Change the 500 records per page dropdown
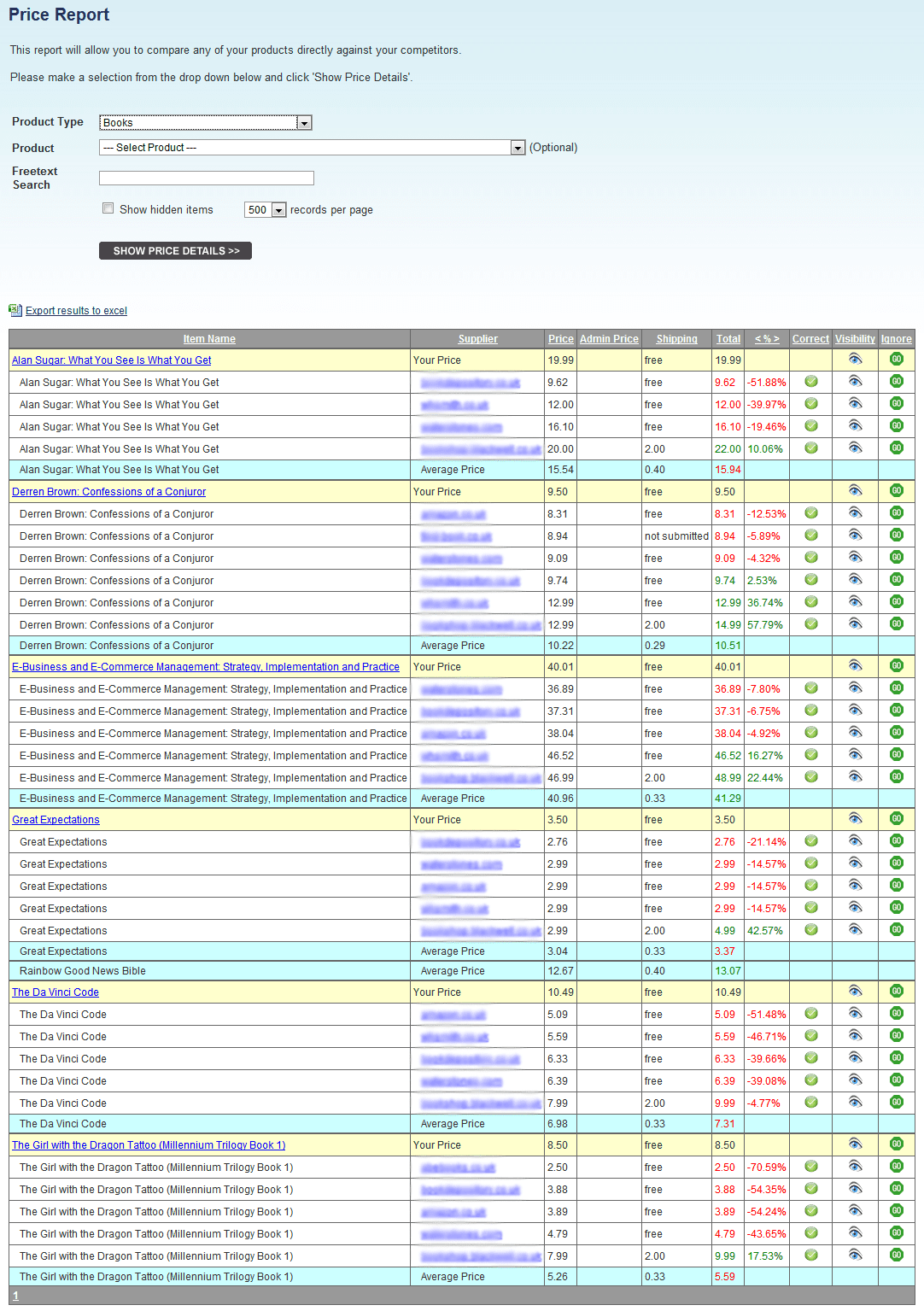Image resolution: width=924 pixels, height=1311 pixels. tap(280, 209)
